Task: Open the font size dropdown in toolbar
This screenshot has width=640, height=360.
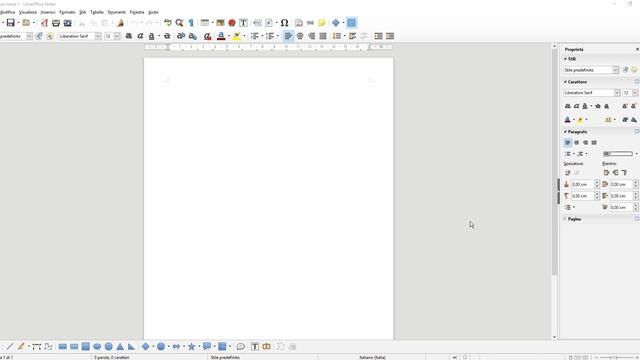Action: [x=117, y=36]
